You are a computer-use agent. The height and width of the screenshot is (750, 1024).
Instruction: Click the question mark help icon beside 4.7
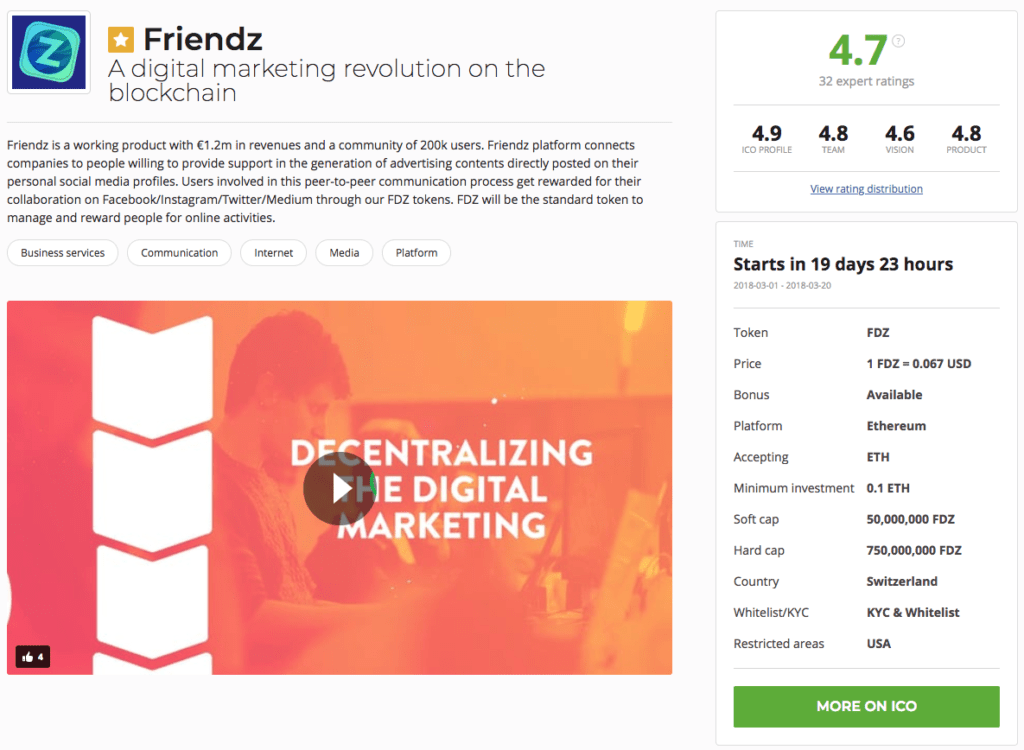pos(899,41)
